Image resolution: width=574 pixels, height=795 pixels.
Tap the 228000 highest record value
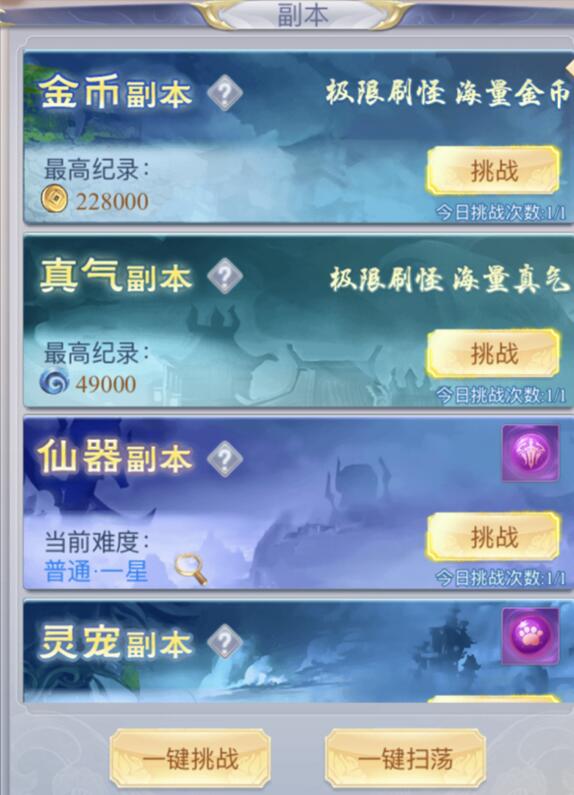pos(112,201)
